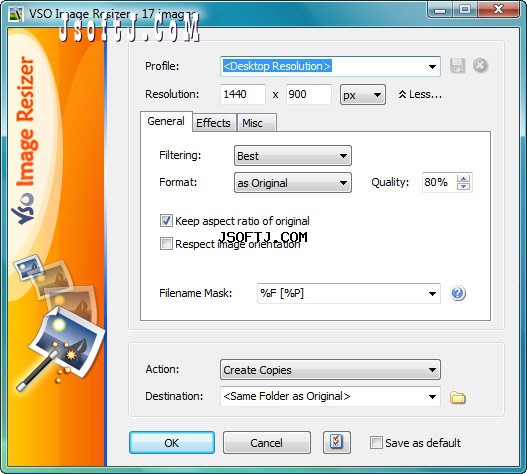This screenshot has width=527, height=474.
Task: Click the Quality value field showing 80%
Action: 440,182
